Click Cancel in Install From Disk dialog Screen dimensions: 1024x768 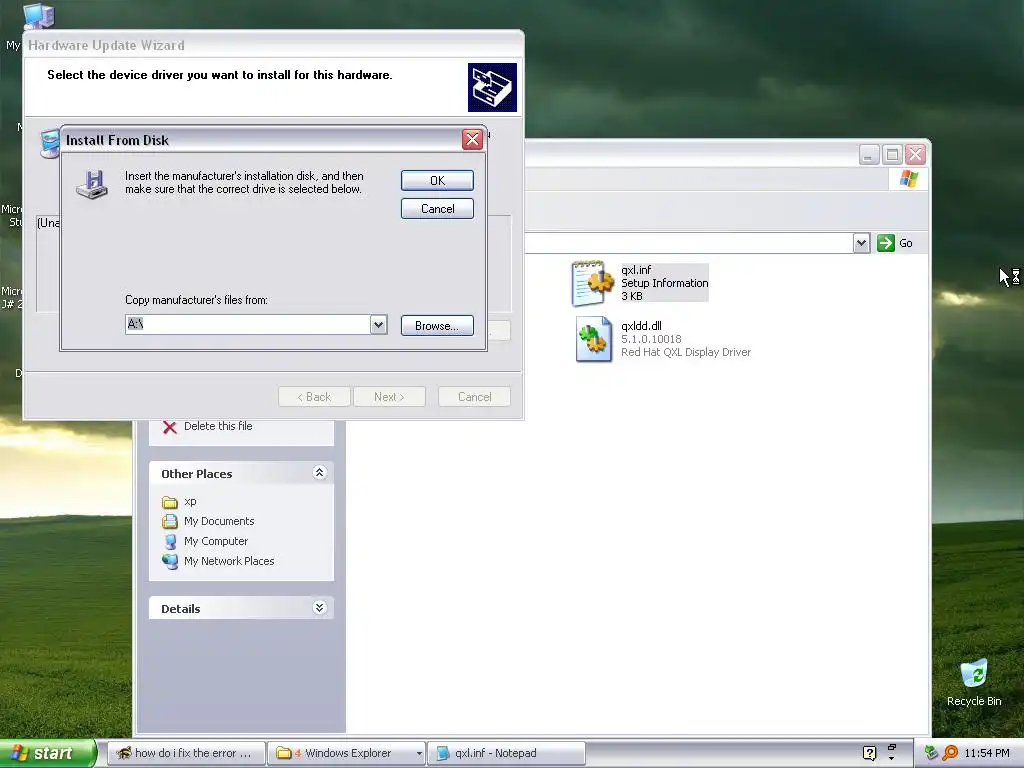tap(437, 209)
